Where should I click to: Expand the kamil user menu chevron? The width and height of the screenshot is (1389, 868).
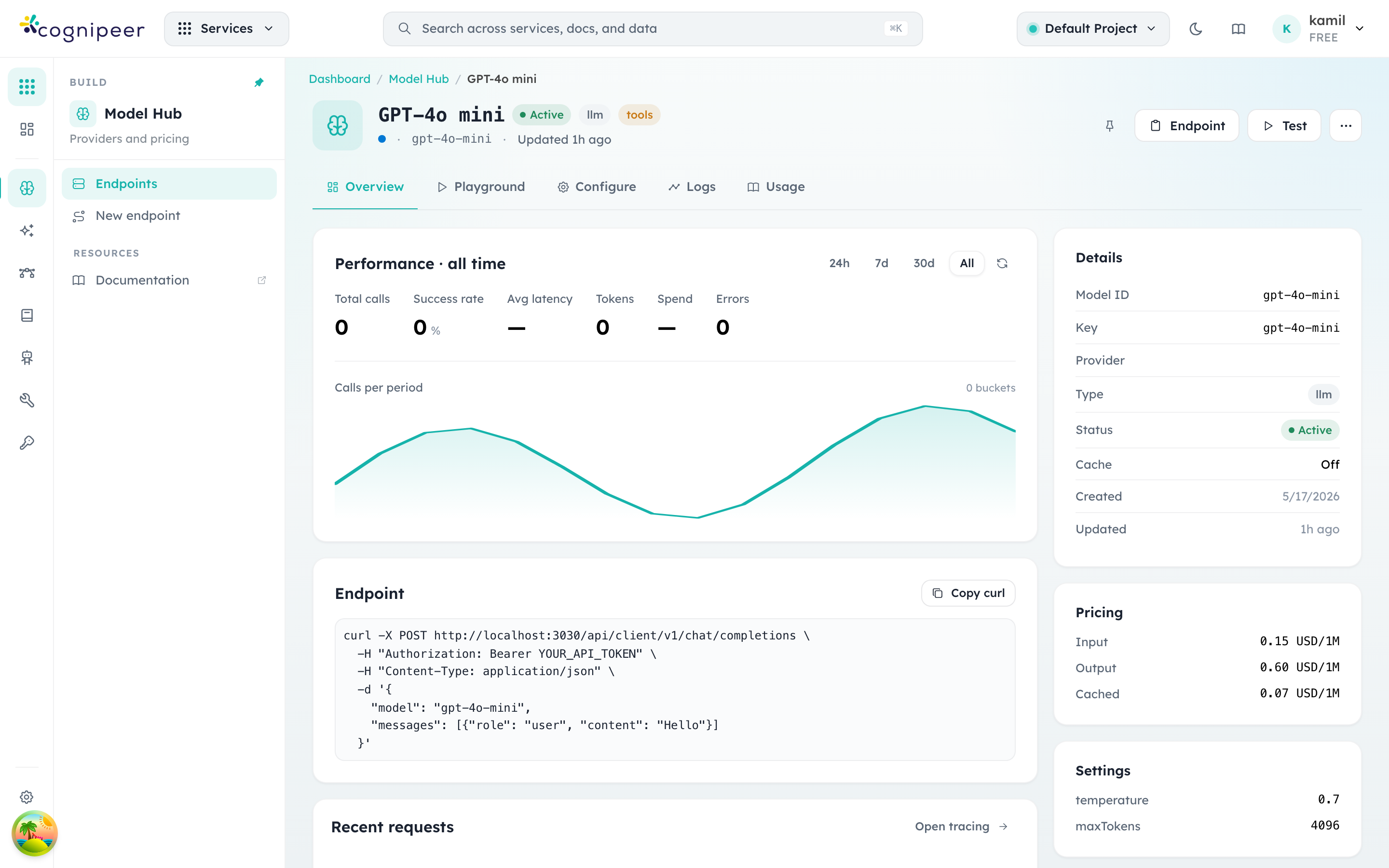(x=1360, y=29)
